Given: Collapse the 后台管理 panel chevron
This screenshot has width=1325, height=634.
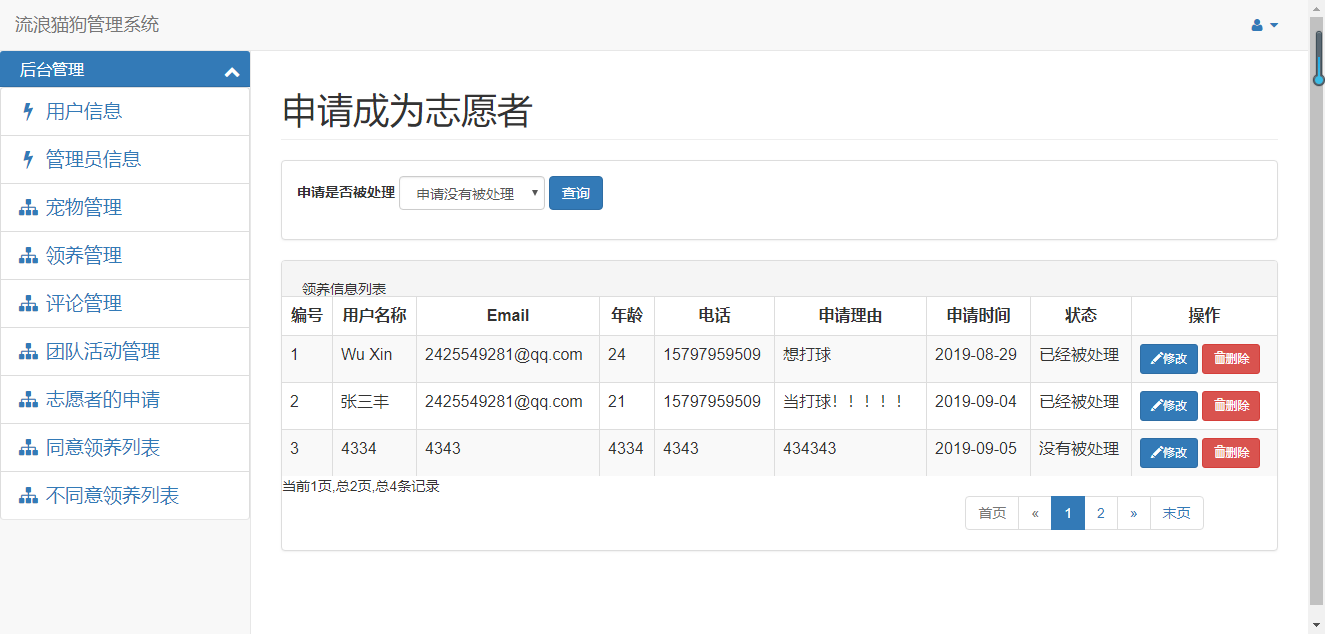Looking at the screenshot, I should [x=231, y=69].
